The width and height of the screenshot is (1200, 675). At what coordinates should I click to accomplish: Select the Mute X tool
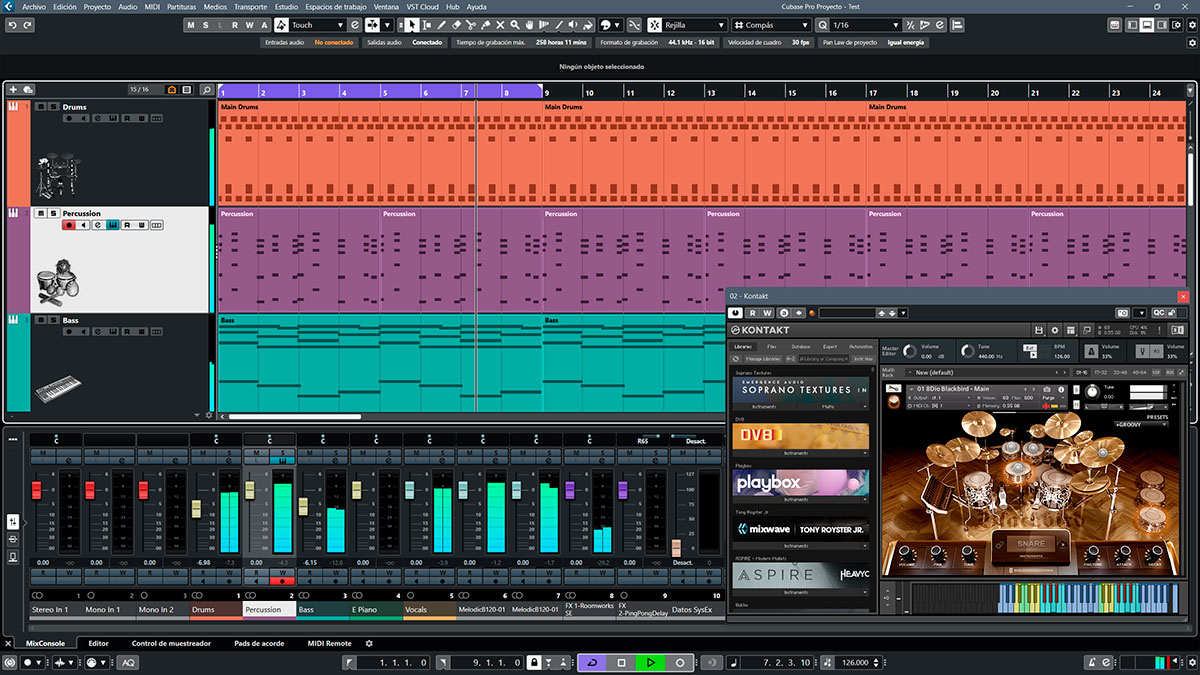coord(499,25)
